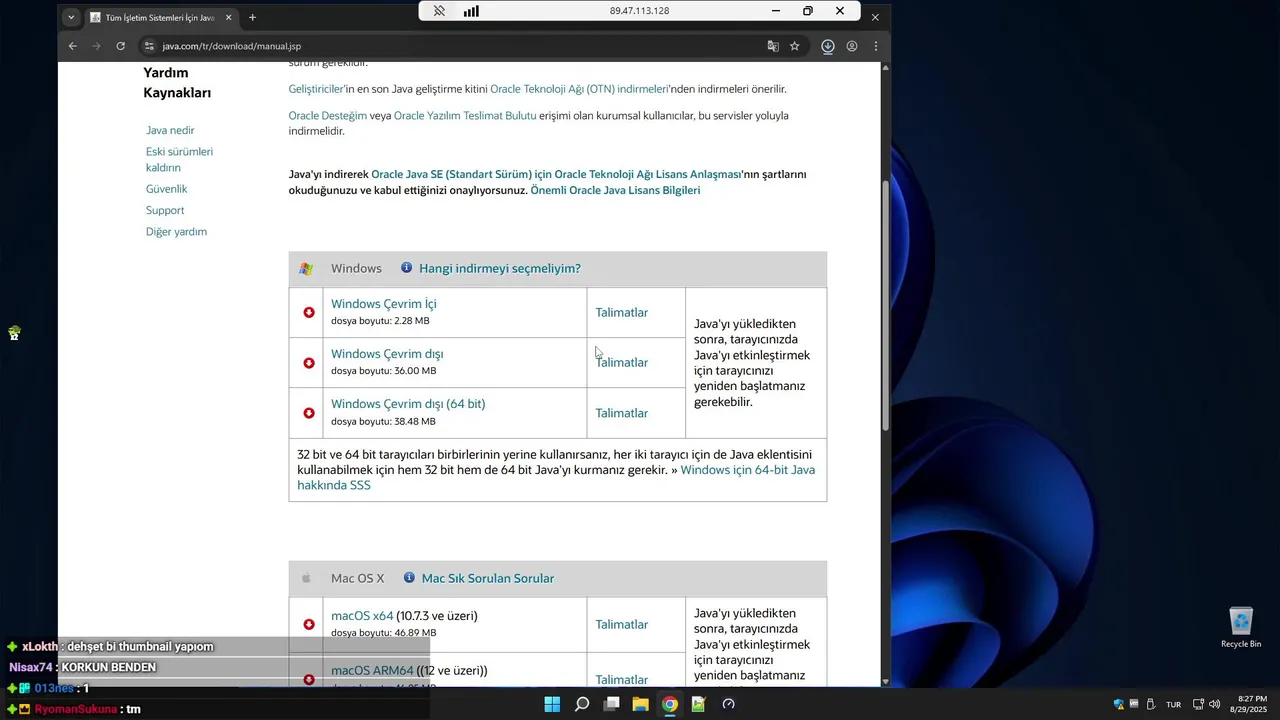Open the Recycle Bin desktop icon
1280x720 pixels.
pyautogui.click(x=1241, y=628)
